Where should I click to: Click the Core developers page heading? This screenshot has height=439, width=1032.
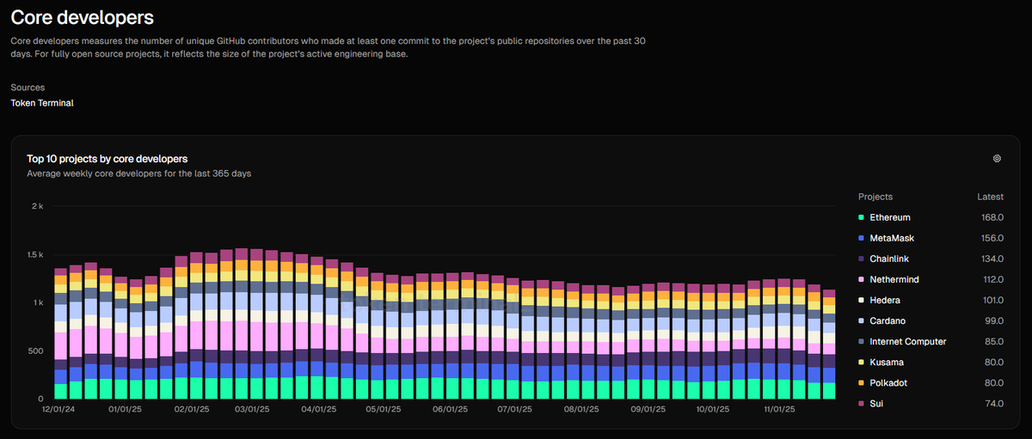(x=82, y=17)
